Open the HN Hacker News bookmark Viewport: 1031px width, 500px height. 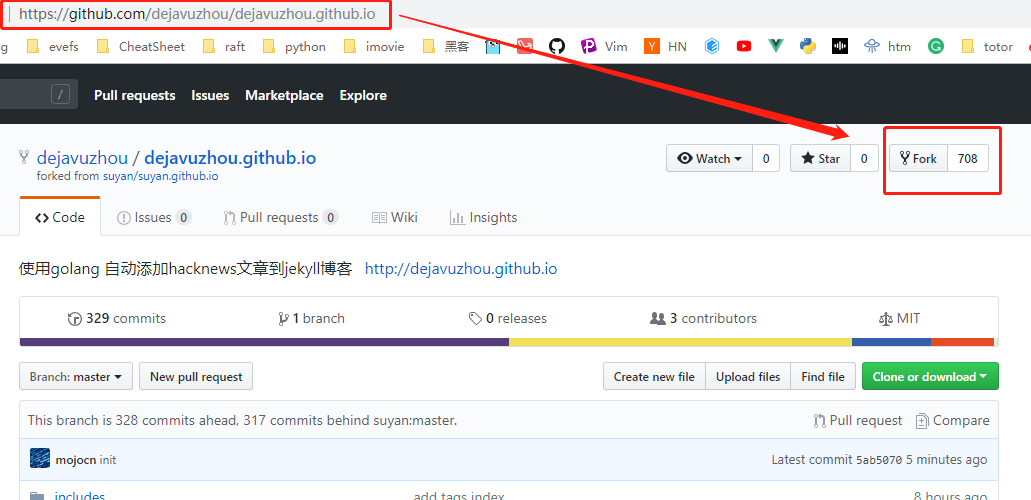[665, 46]
